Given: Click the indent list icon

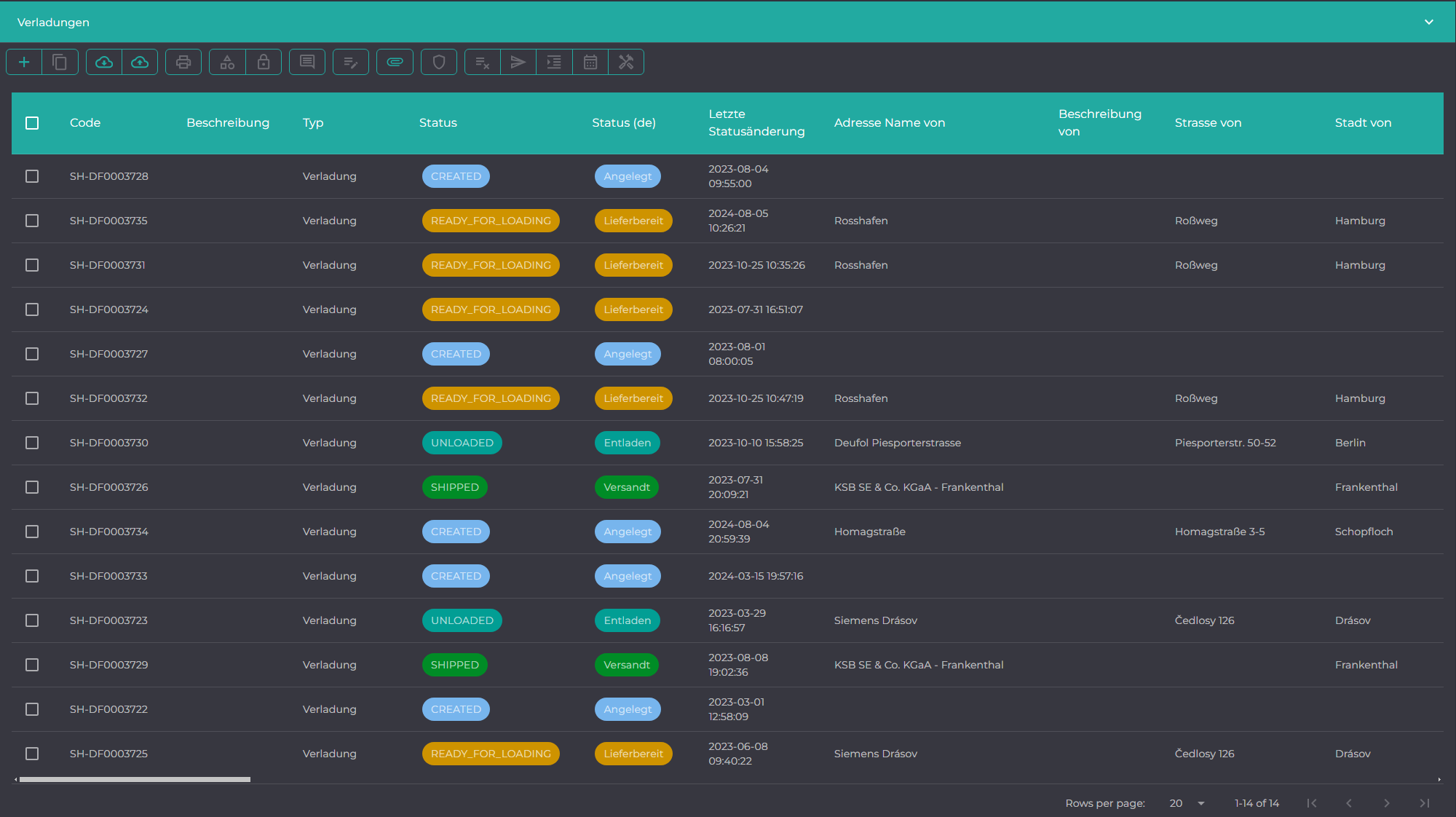Looking at the screenshot, I should [554, 62].
